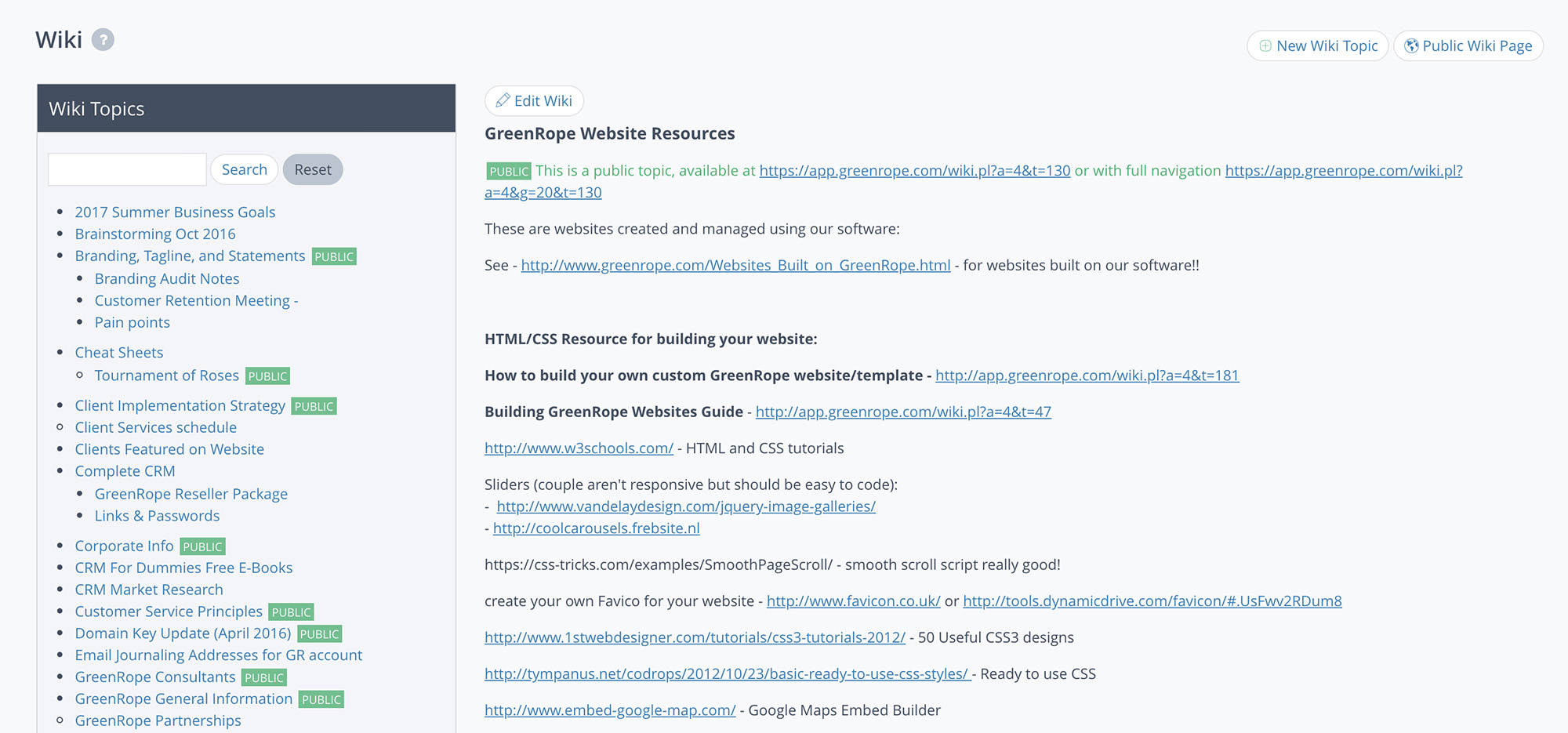Screen dimensions: 1568x733
Task: Open the Websites_Built_on_GreenRope.html link
Action: coord(735,265)
